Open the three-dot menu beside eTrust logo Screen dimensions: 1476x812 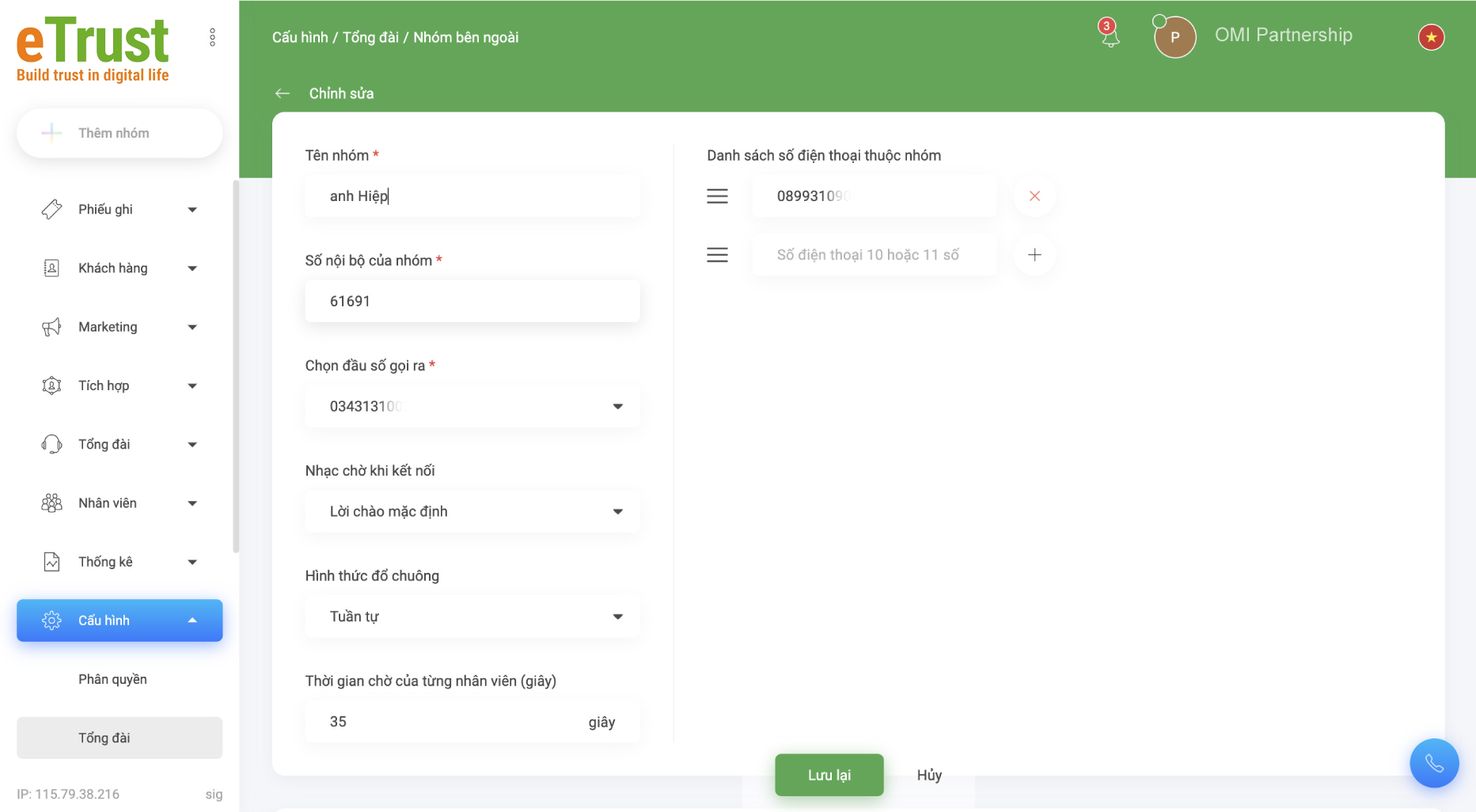(212, 37)
